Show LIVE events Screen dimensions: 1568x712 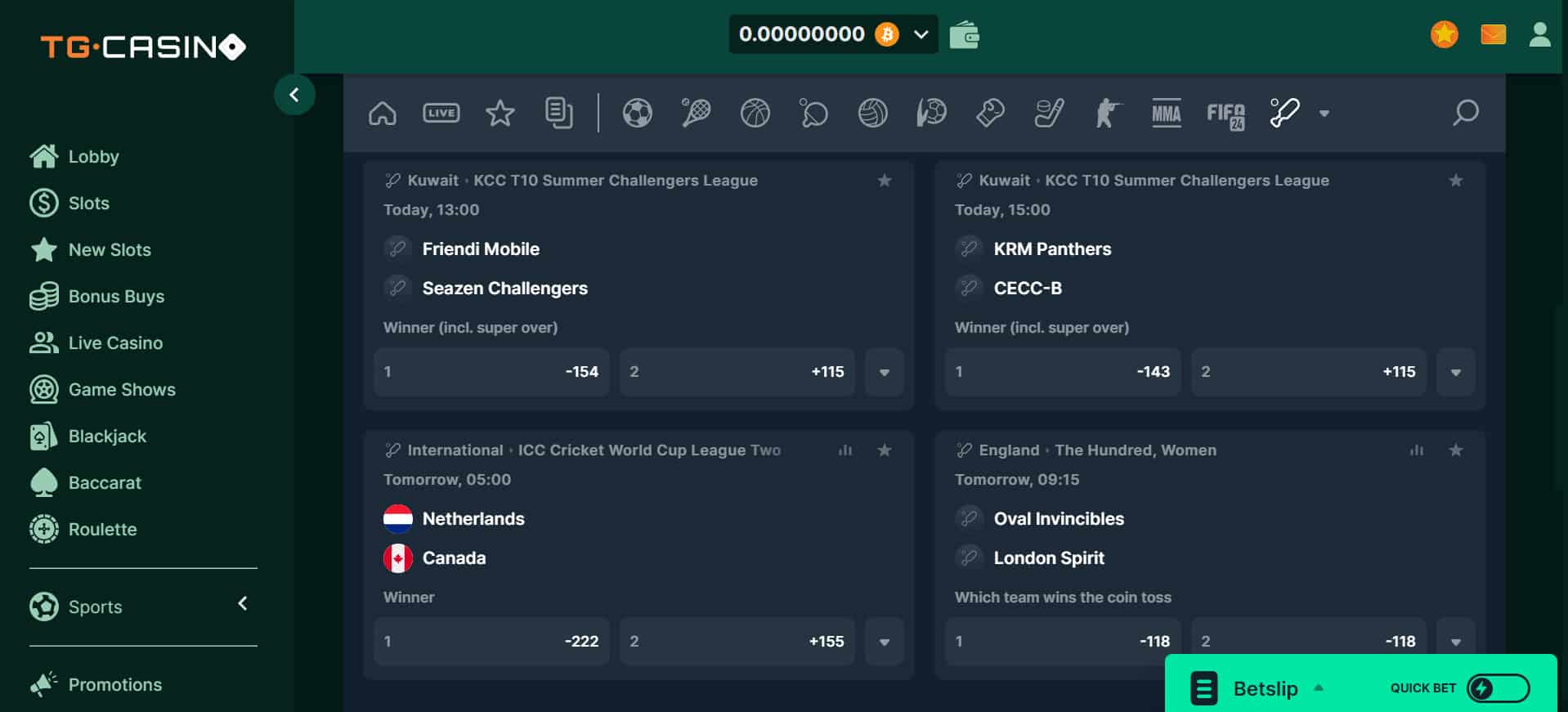click(x=441, y=113)
